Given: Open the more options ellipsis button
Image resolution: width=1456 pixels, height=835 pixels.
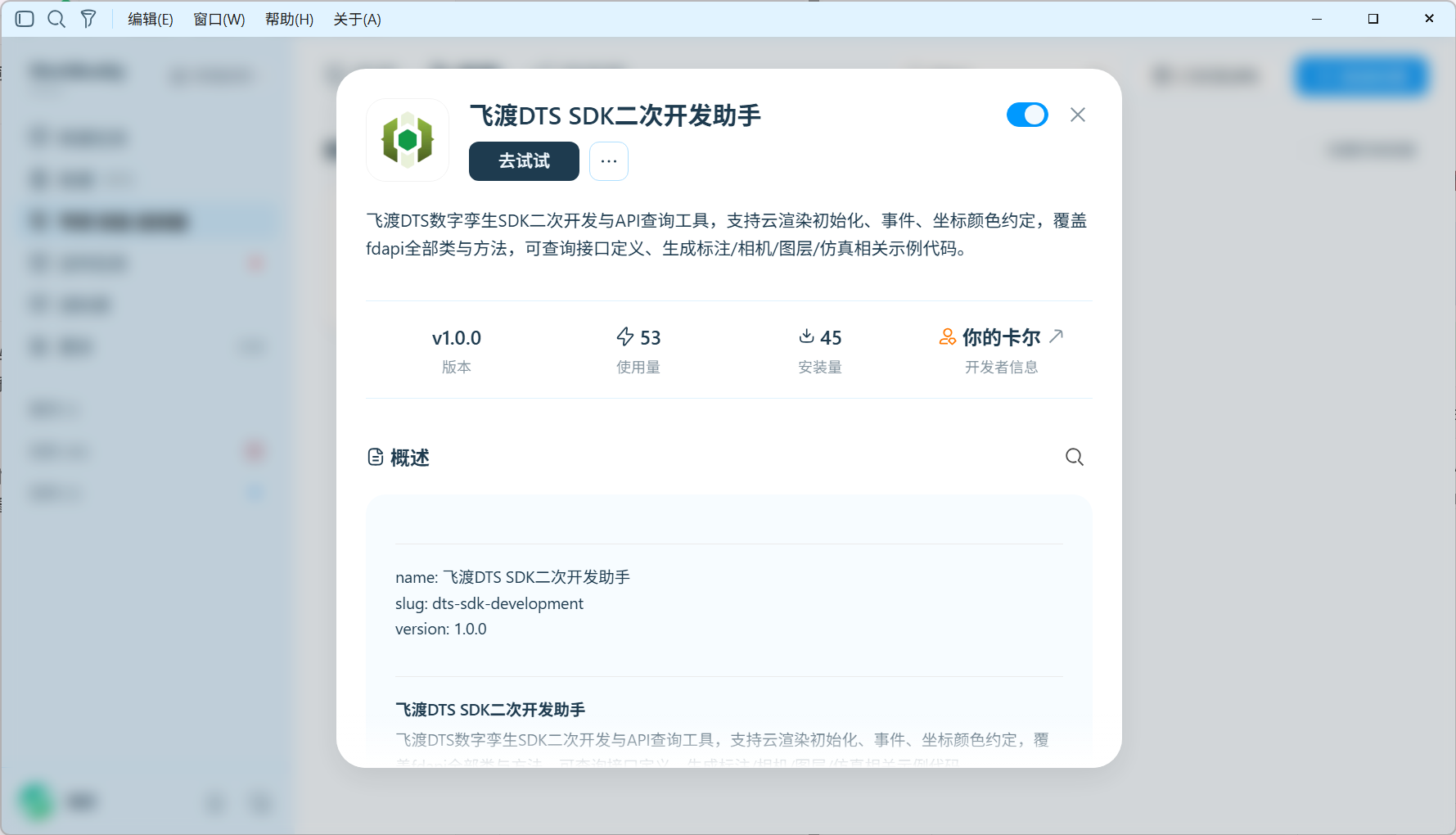Looking at the screenshot, I should [609, 161].
